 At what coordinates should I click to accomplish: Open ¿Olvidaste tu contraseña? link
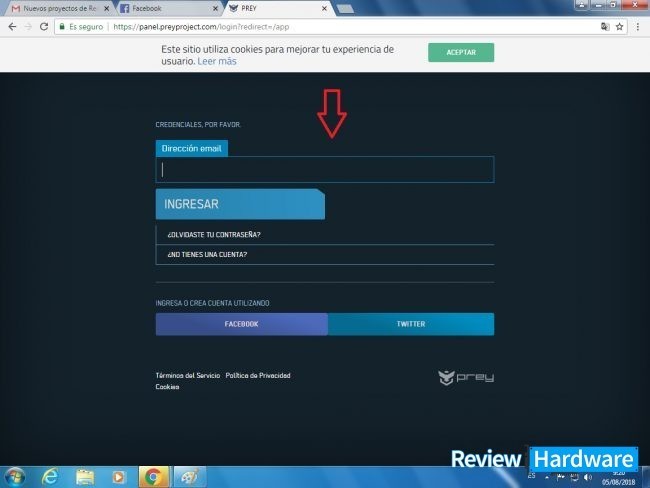point(214,235)
